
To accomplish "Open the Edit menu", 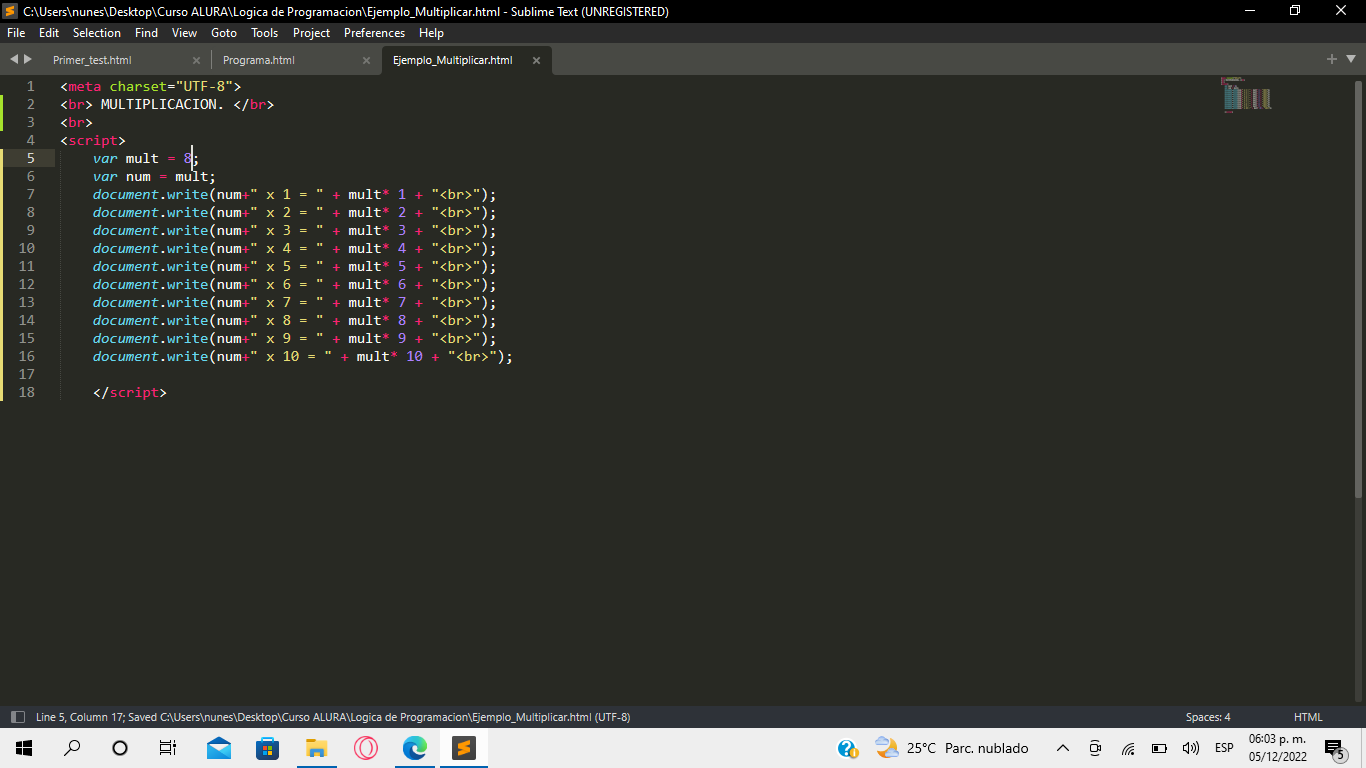I will 49,33.
